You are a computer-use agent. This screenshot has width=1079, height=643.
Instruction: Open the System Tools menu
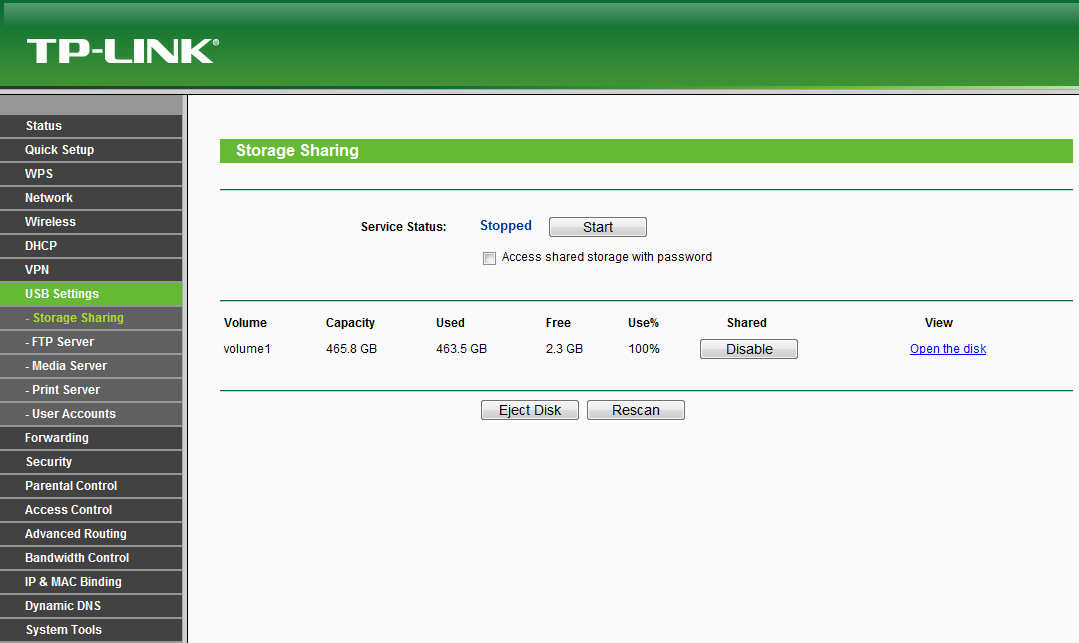(x=91, y=630)
